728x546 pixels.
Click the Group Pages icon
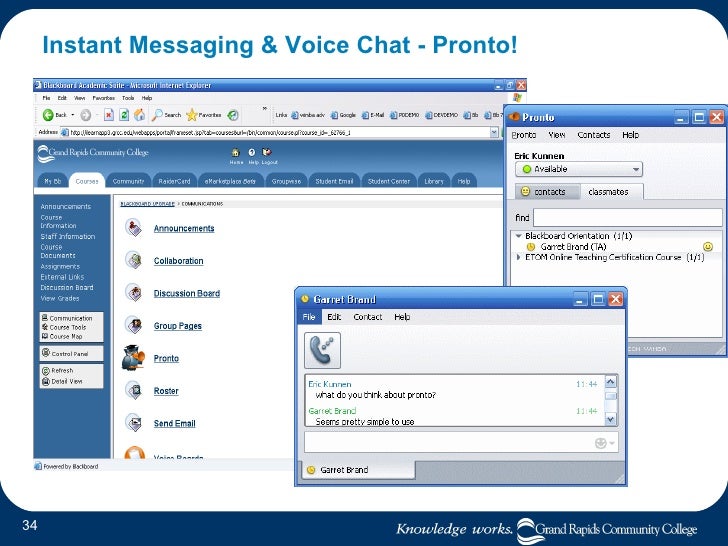134,325
